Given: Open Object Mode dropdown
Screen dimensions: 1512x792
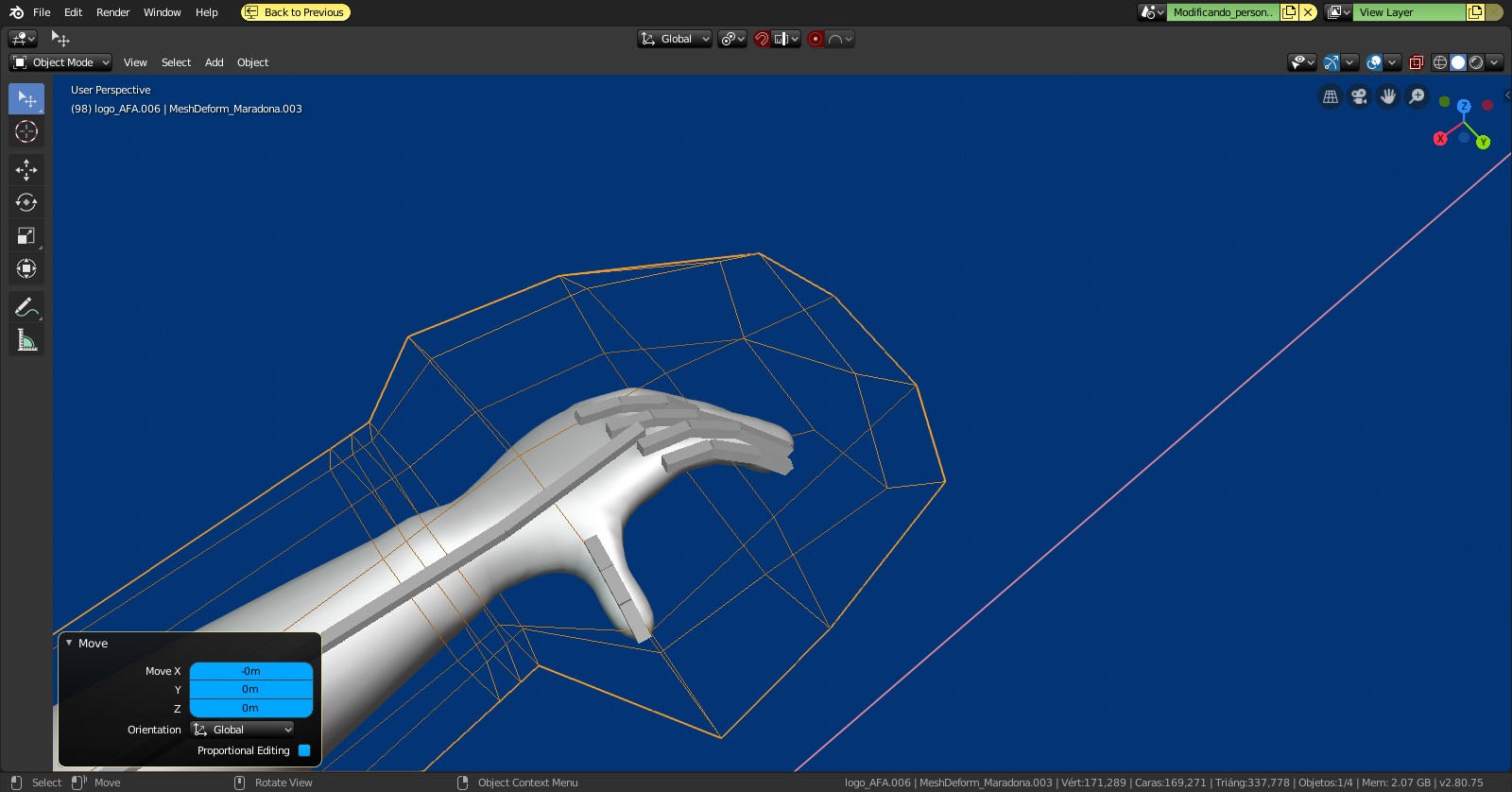Looking at the screenshot, I should coord(60,62).
